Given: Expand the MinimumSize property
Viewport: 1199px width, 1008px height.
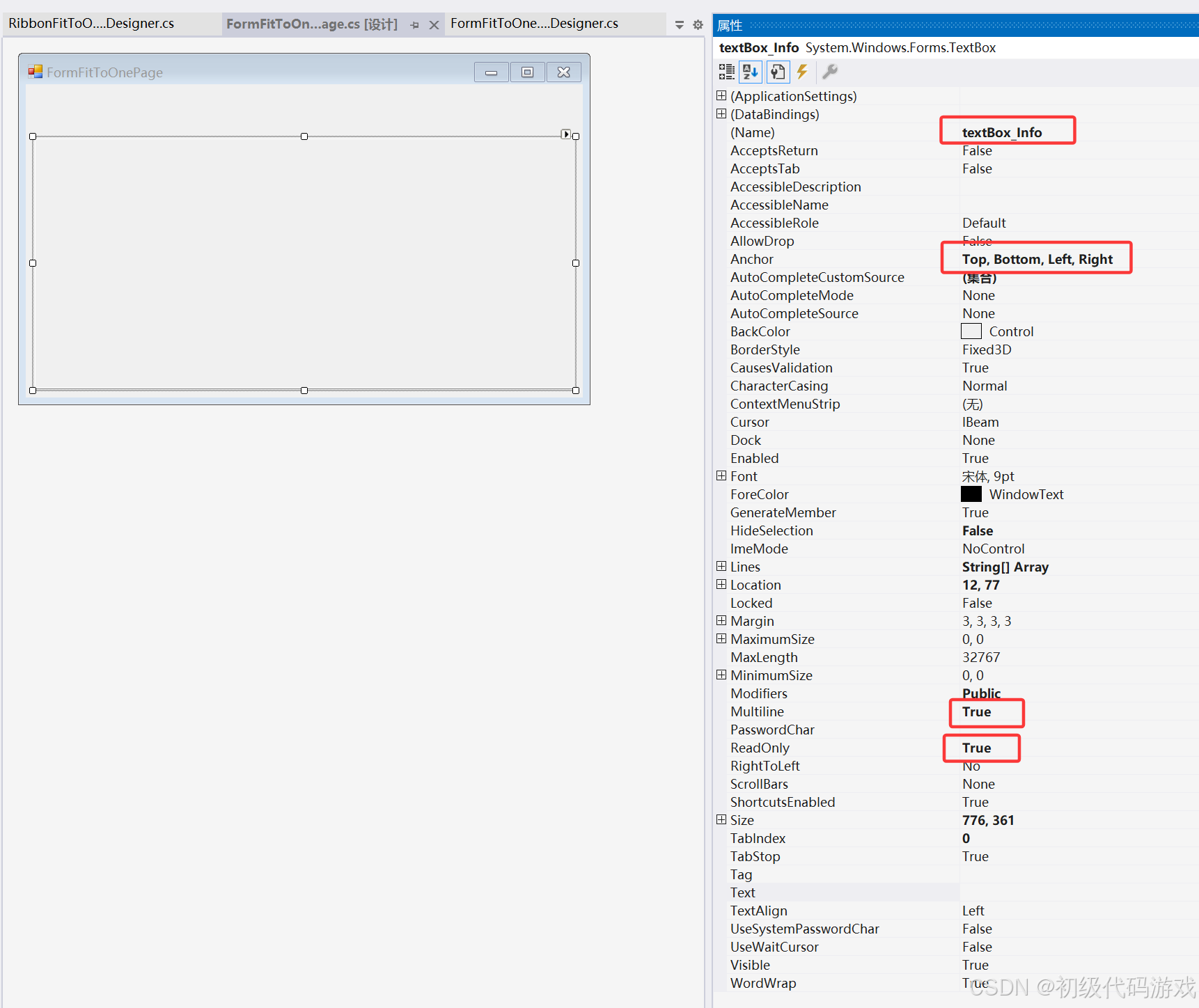Looking at the screenshot, I should pos(721,675).
